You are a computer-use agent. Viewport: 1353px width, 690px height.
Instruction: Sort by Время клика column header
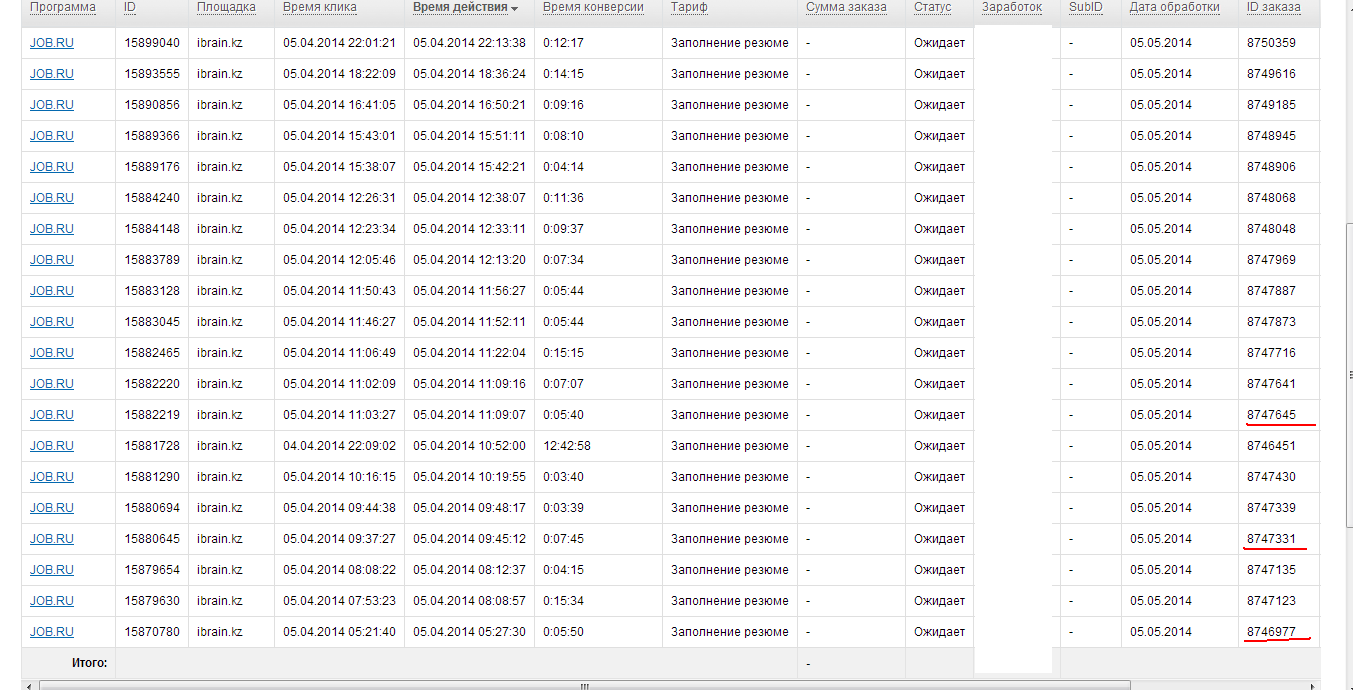point(320,7)
